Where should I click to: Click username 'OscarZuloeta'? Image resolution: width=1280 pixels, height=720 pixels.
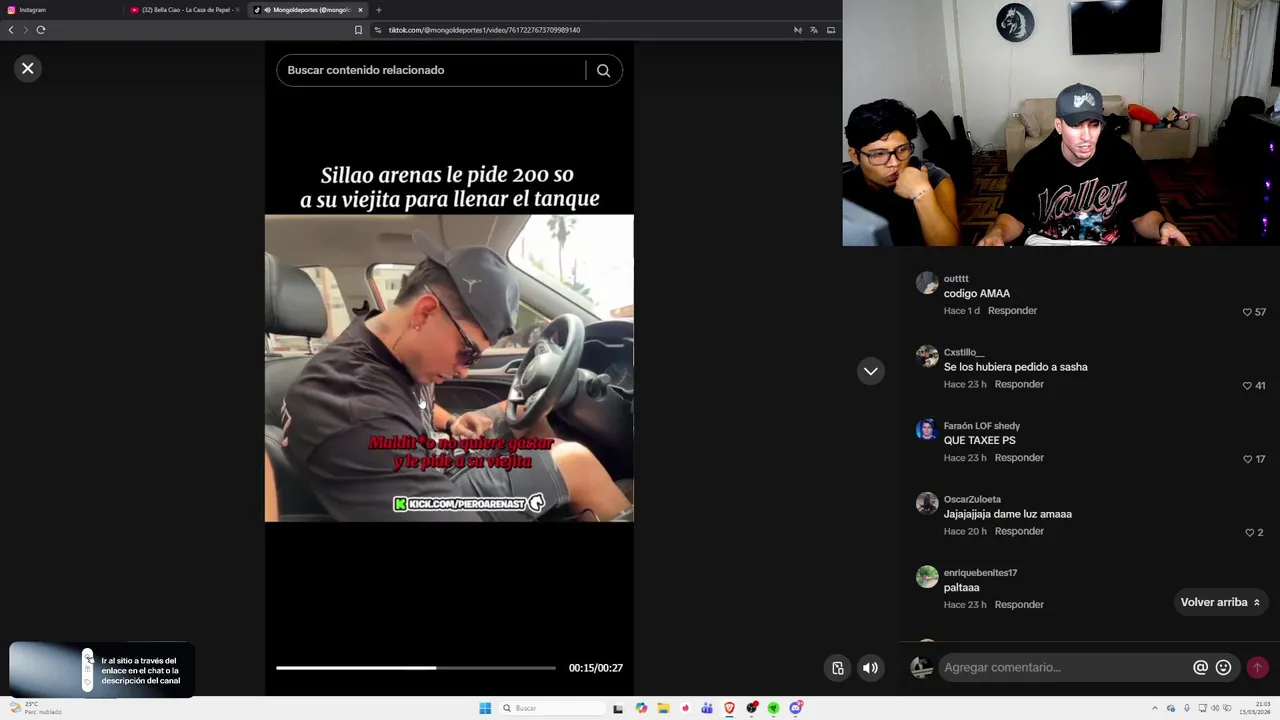point(972,499)
